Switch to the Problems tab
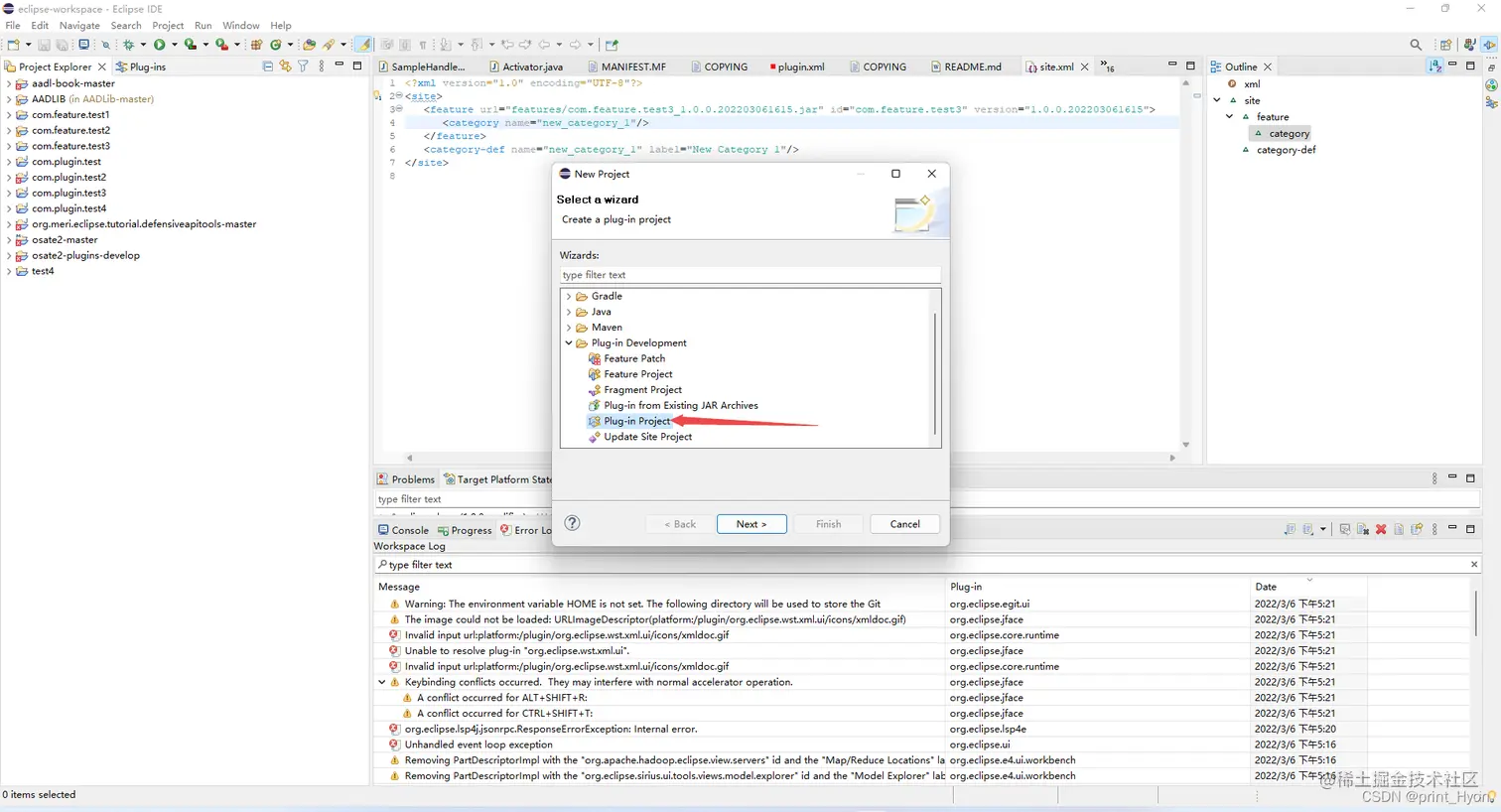This screenshot has height=812, width=1501. click(x=406, y=479)
